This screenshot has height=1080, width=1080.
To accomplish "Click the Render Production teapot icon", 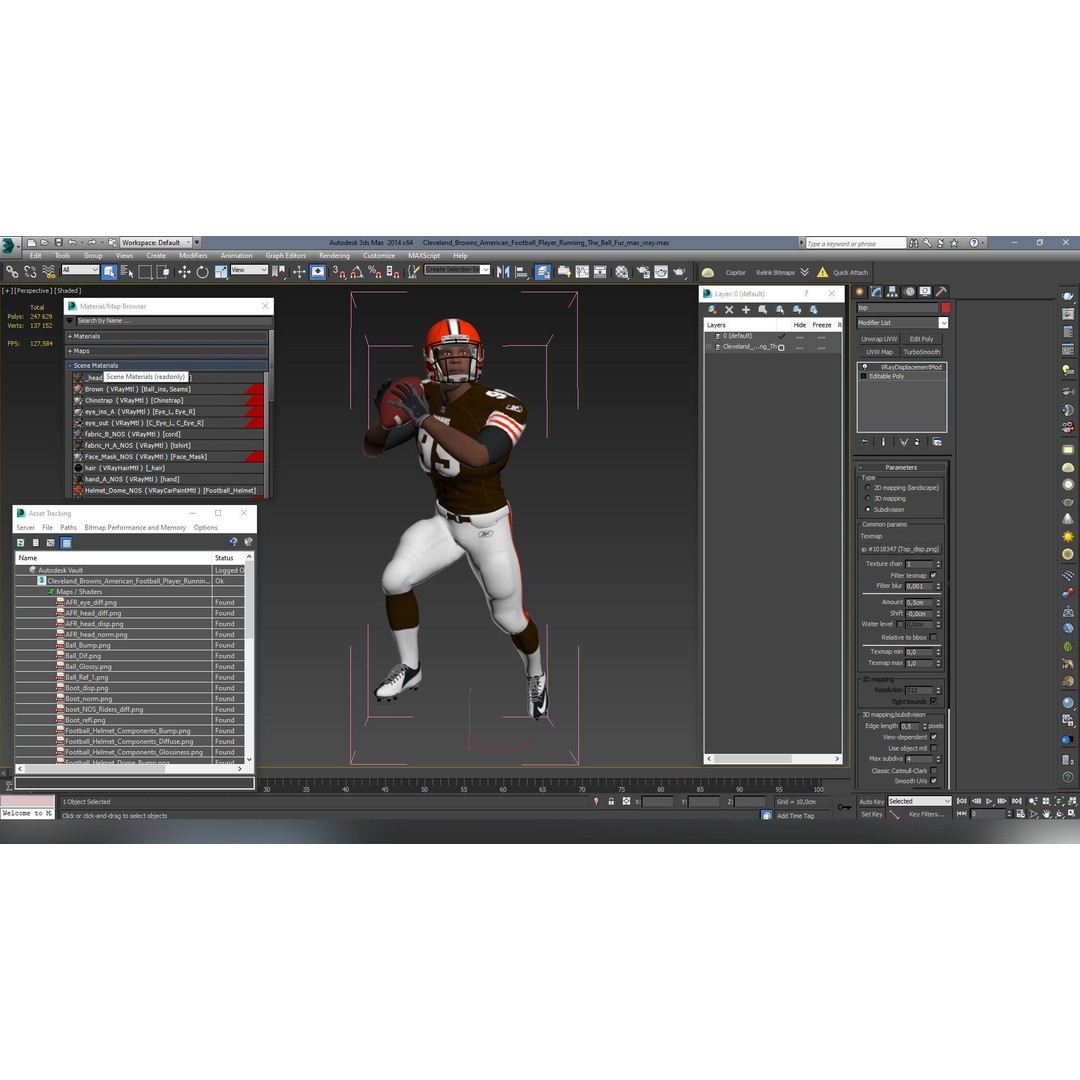I will click(679, 272).
